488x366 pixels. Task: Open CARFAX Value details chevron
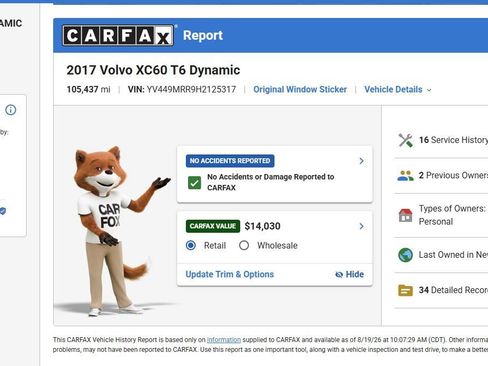361,226
